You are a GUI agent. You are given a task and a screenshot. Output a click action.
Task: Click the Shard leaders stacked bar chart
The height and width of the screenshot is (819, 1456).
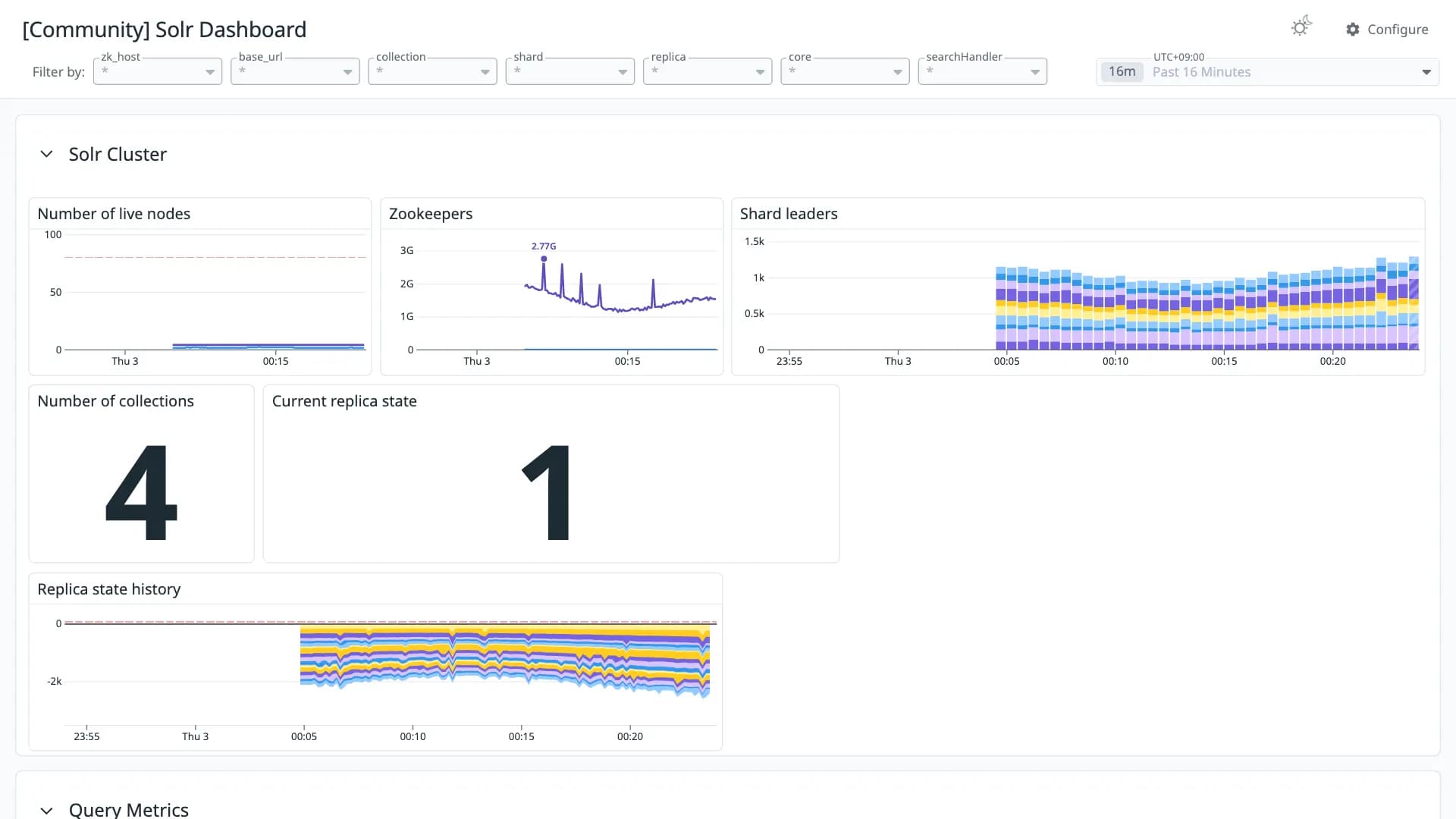coord(1207,303)
